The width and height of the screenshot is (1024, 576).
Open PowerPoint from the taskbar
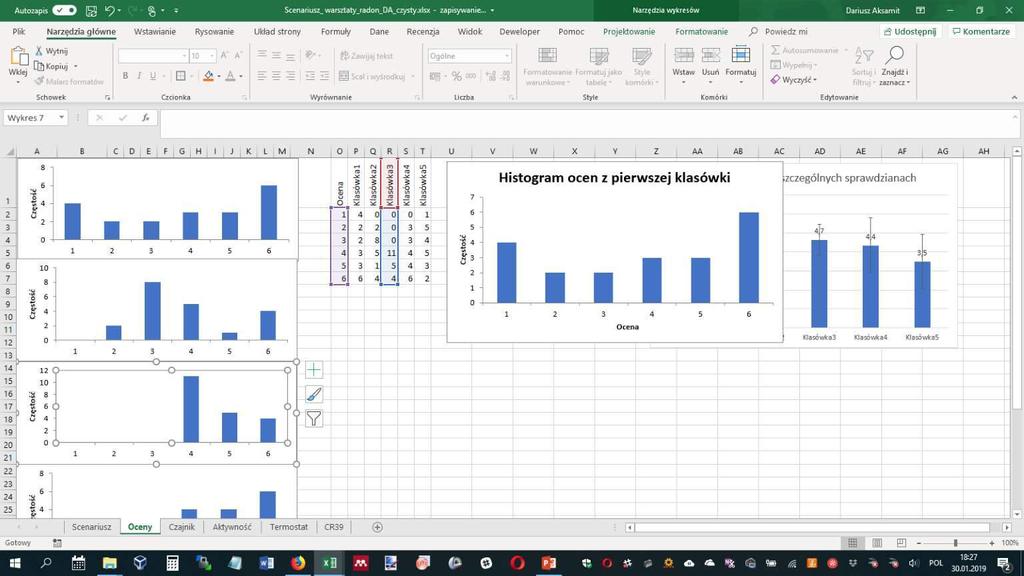click(549, 562)
